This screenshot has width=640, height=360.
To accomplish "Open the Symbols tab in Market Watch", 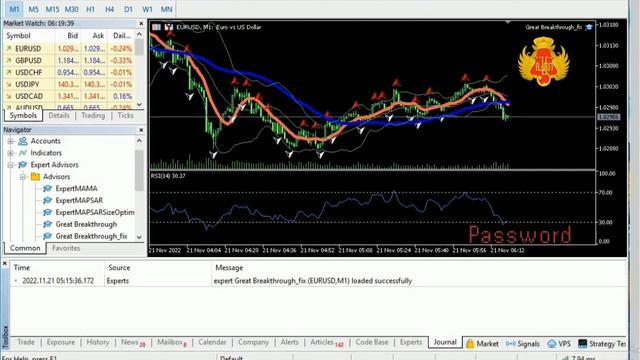I will pos(23,116).
